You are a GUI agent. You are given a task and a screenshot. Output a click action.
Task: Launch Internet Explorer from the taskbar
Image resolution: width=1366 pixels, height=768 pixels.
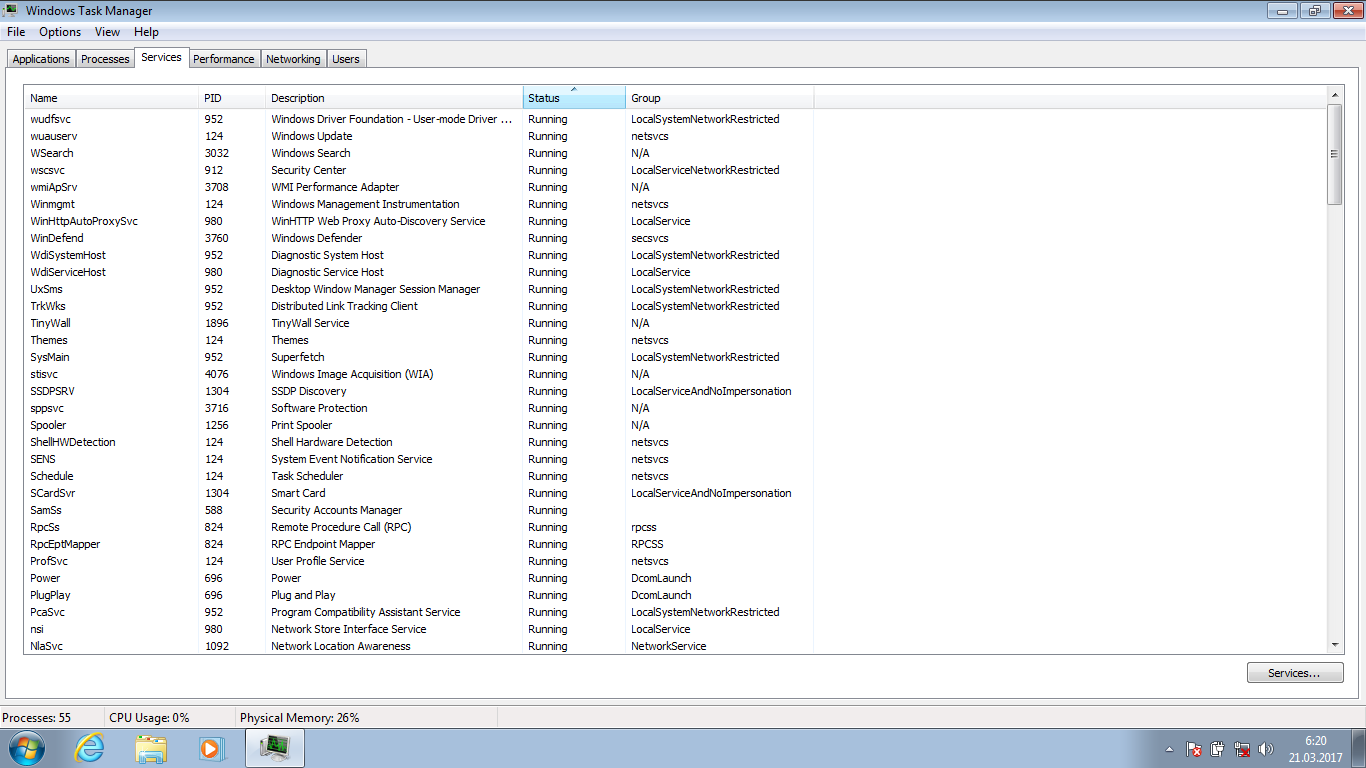(90, 748)
